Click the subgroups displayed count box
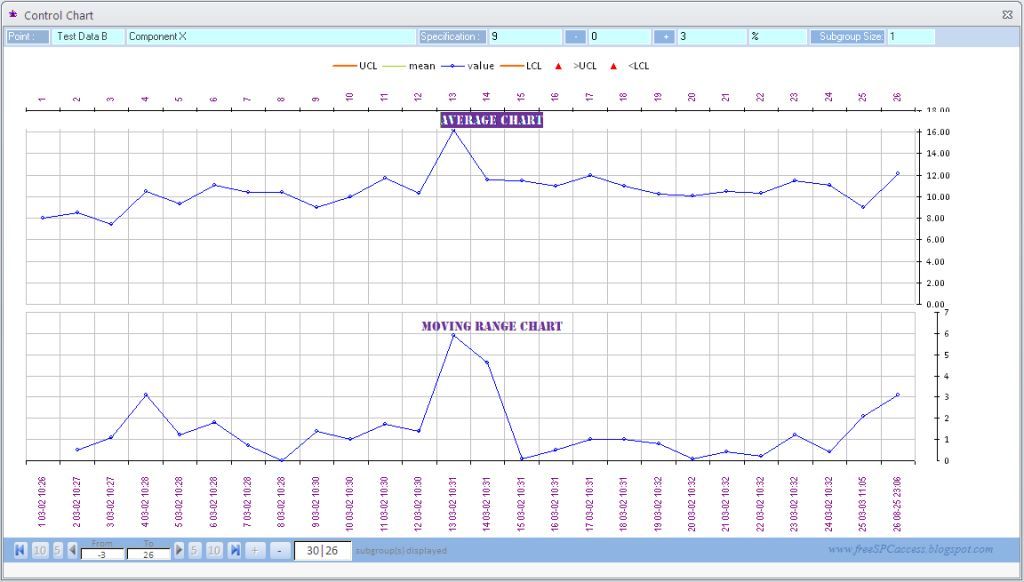This screenshot has height=582, width=1024. pyautogui.click(x=323, y=551)
